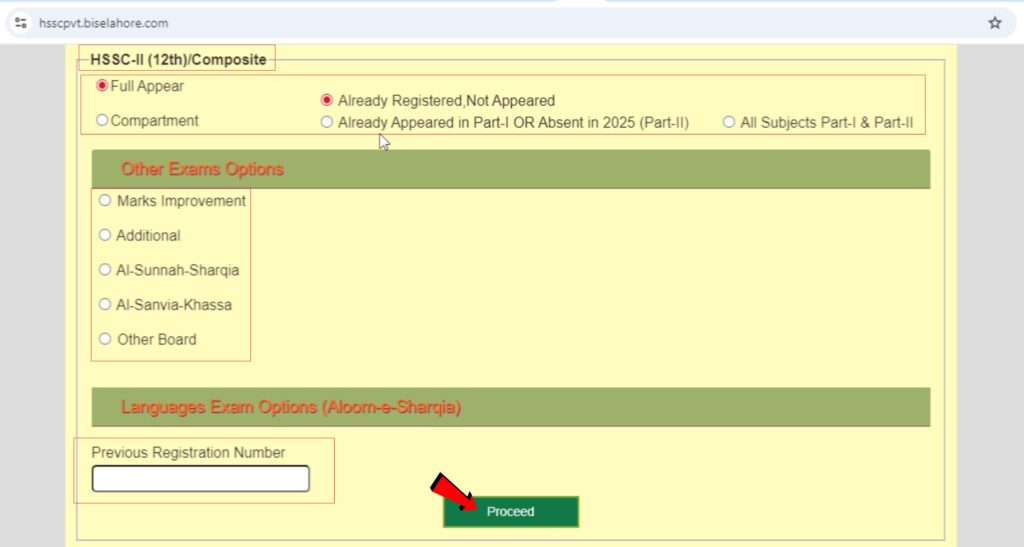Select All Subjects Part-I & Part-II
The image size is (1024, 547).
point(729,122)
